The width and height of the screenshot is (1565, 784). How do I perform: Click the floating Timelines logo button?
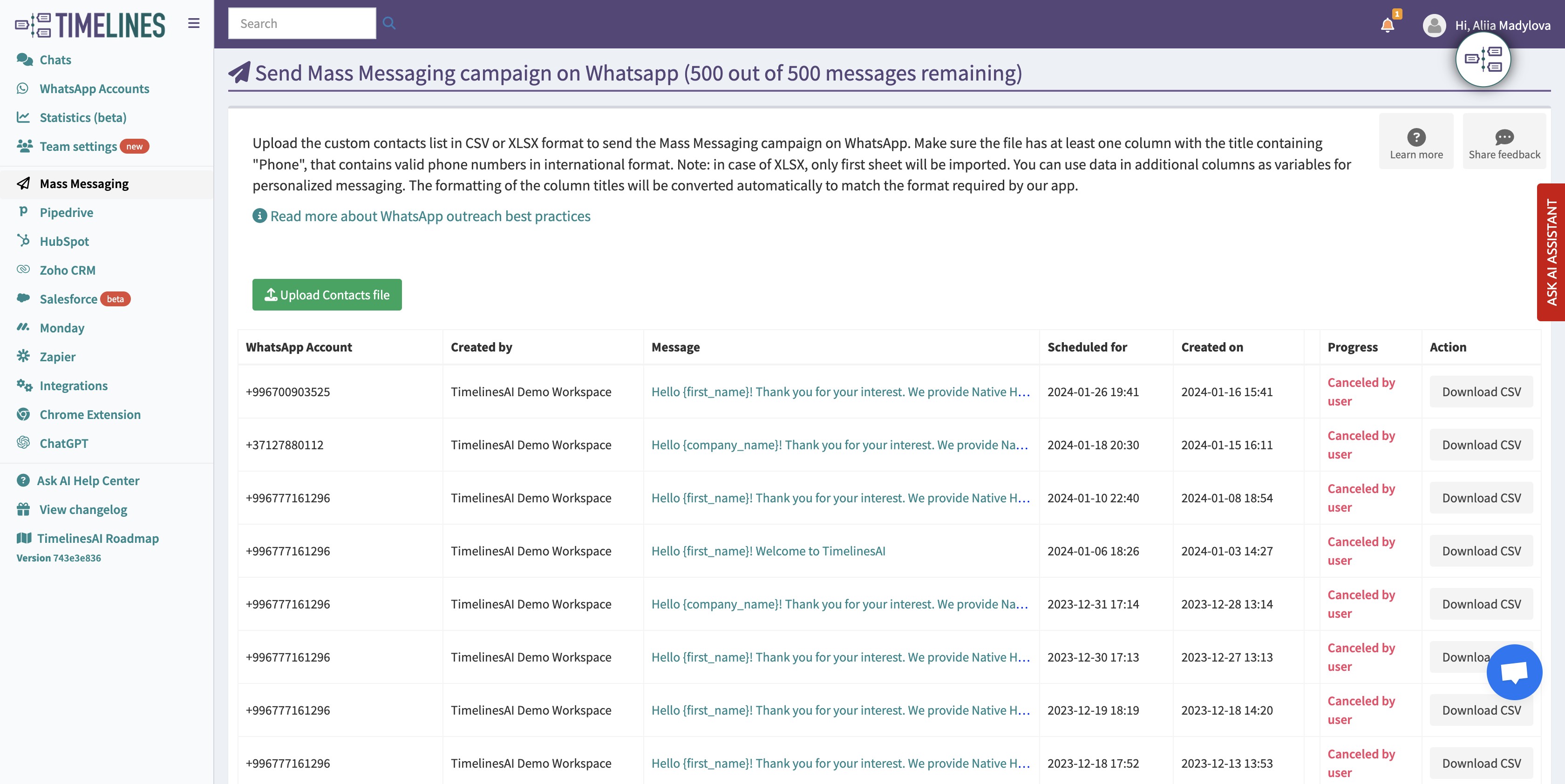[x=1483, y=60]
